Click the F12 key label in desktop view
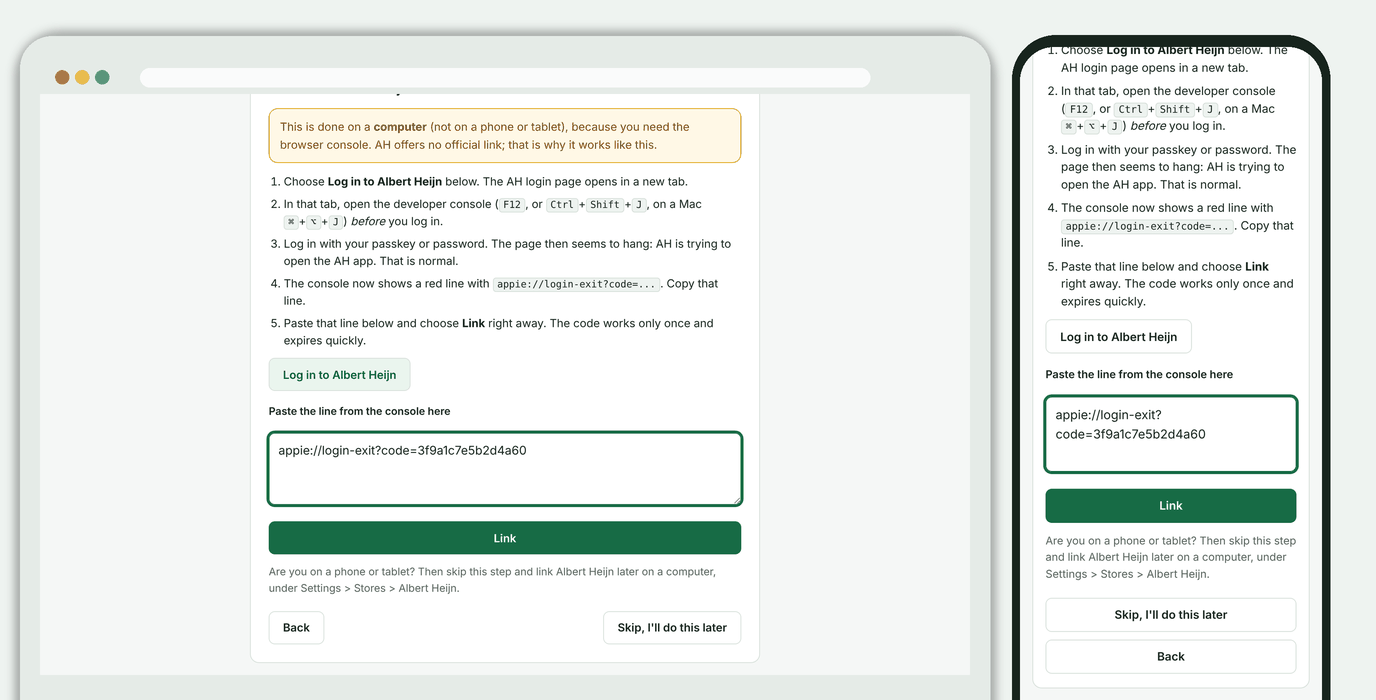Screen dimensions: 1376x700 (512, 205)
